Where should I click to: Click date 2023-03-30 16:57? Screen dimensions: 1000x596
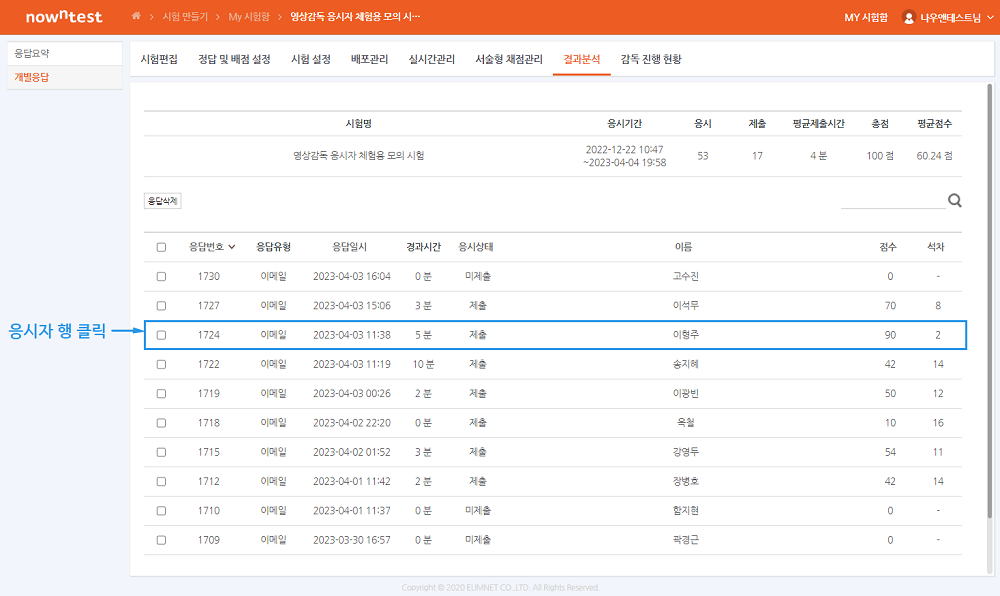click(x=352, y=540)
